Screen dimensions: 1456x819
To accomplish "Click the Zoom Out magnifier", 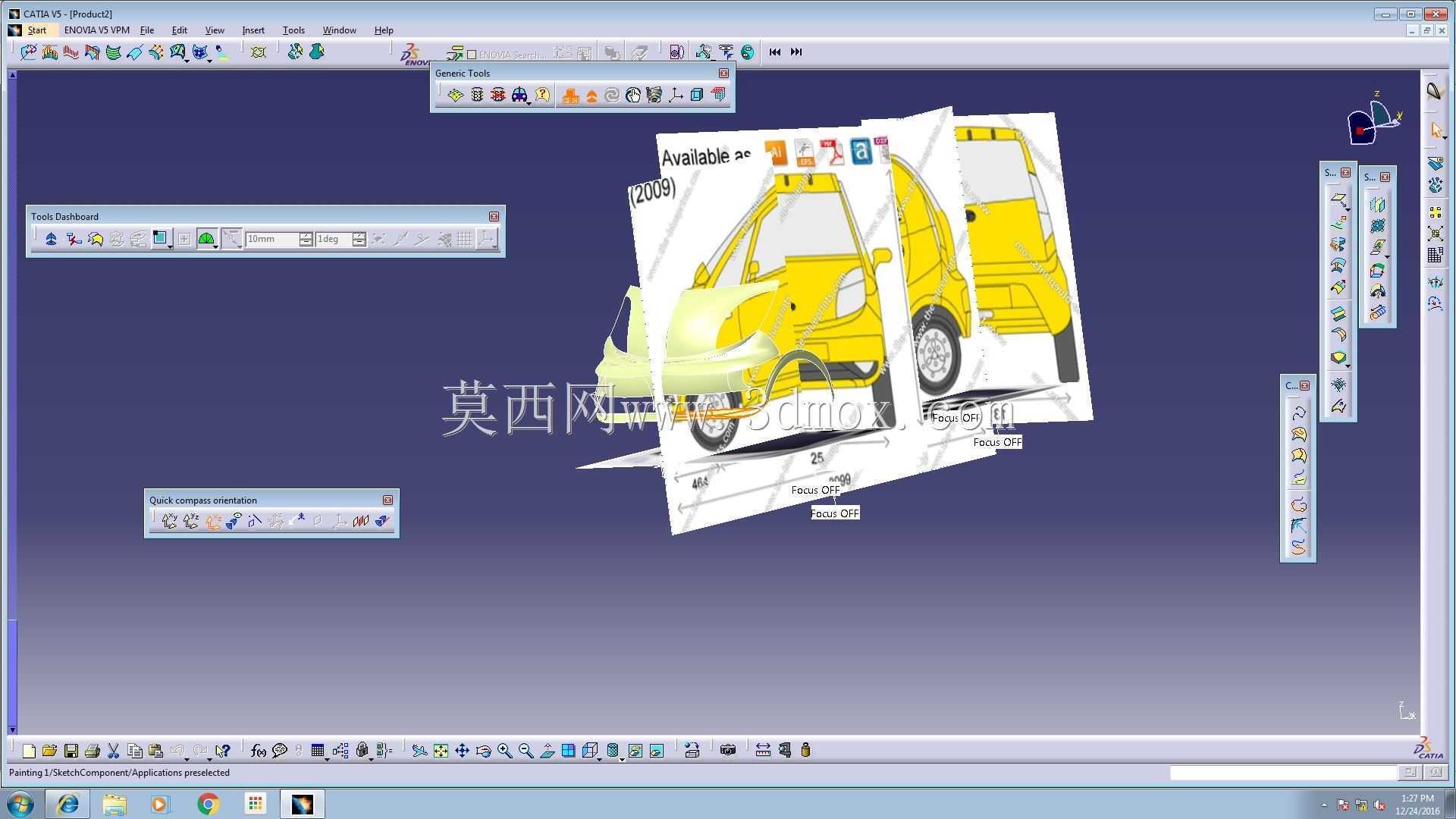I will [526, 751].
